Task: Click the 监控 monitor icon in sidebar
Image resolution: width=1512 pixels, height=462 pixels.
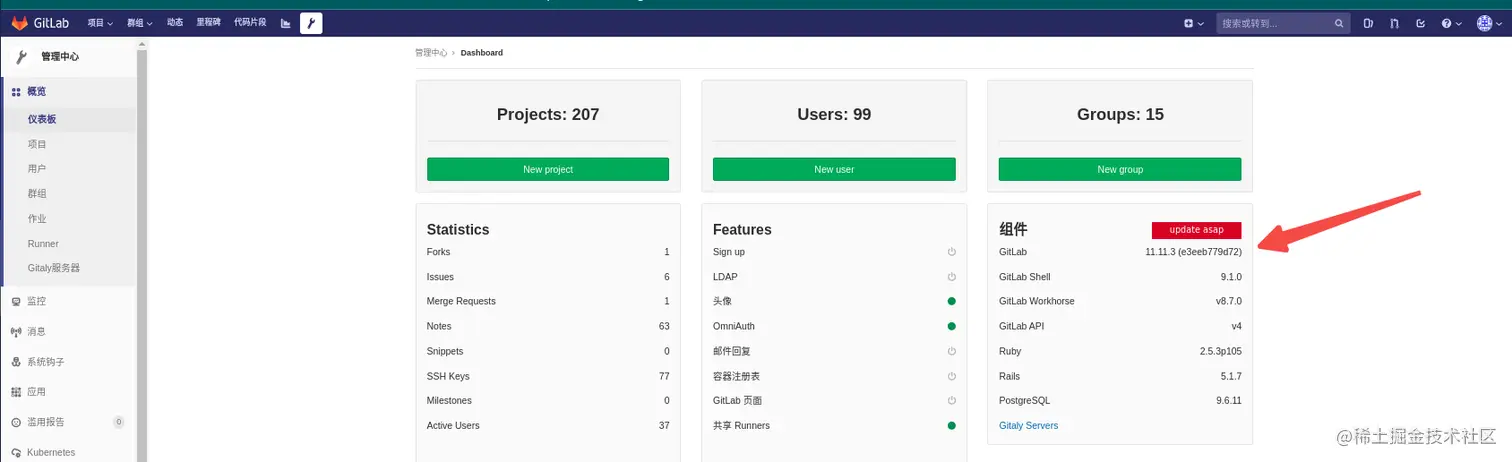Action: (16, 301)
